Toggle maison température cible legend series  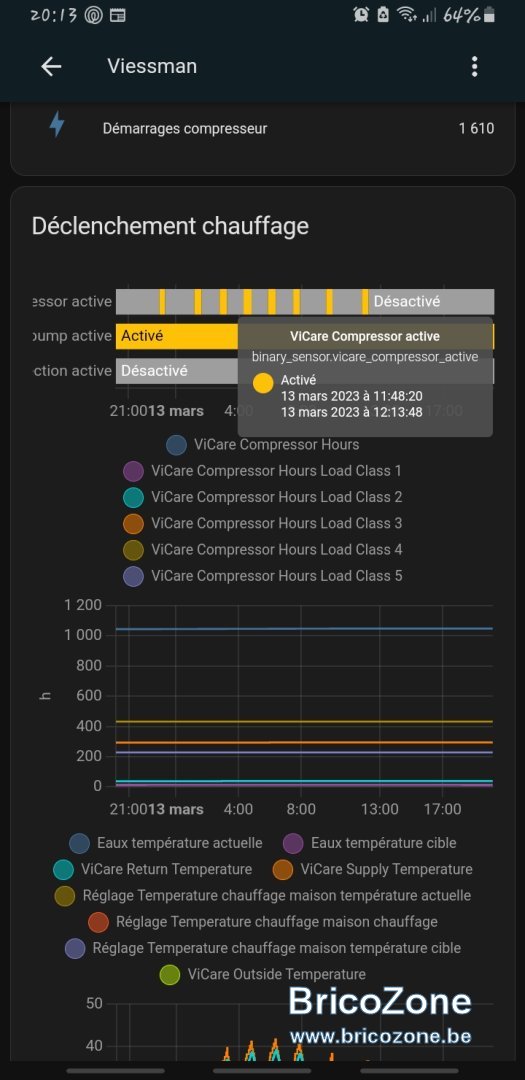pos(262,948)
